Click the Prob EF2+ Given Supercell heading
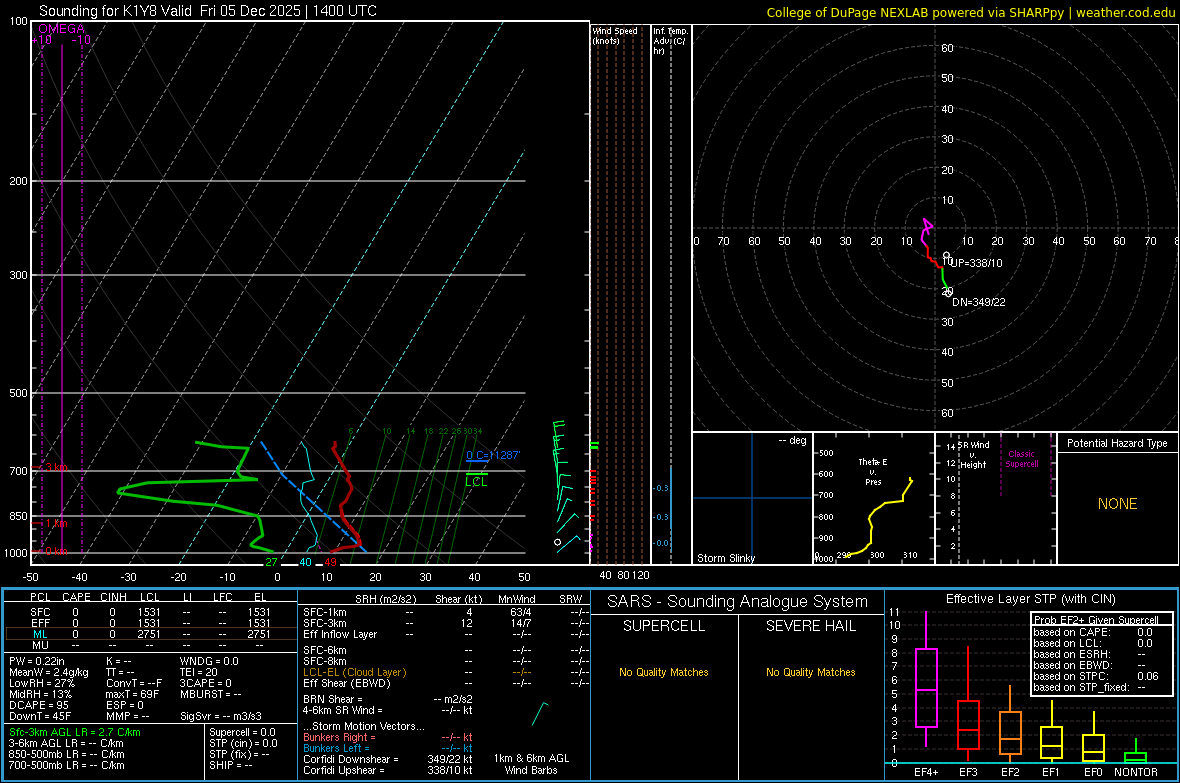Viewport: 1180px width, 783px height. click(x=1096, y=620)
